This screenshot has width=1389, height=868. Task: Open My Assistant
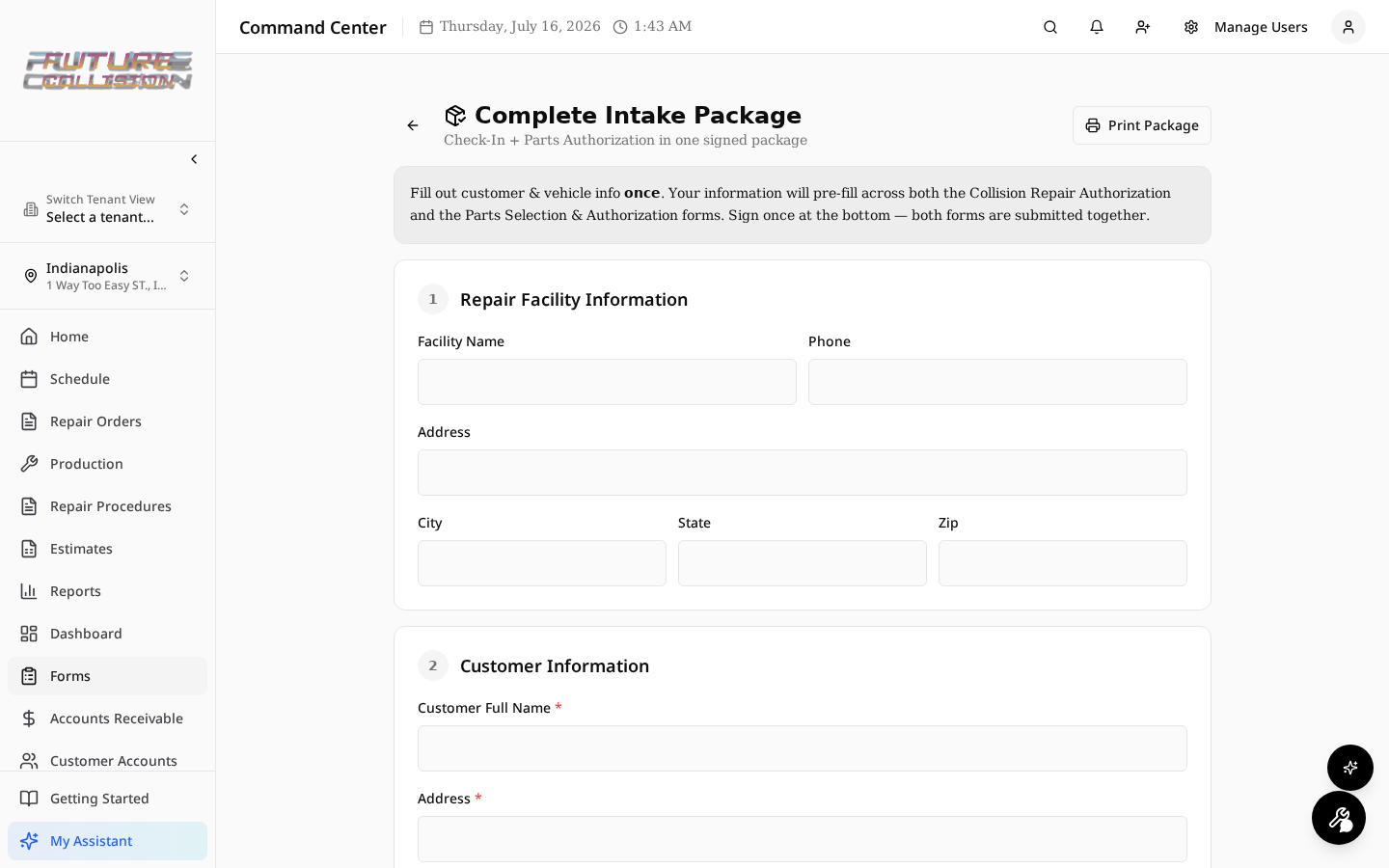pyautogui.click(x=107, y=841)
